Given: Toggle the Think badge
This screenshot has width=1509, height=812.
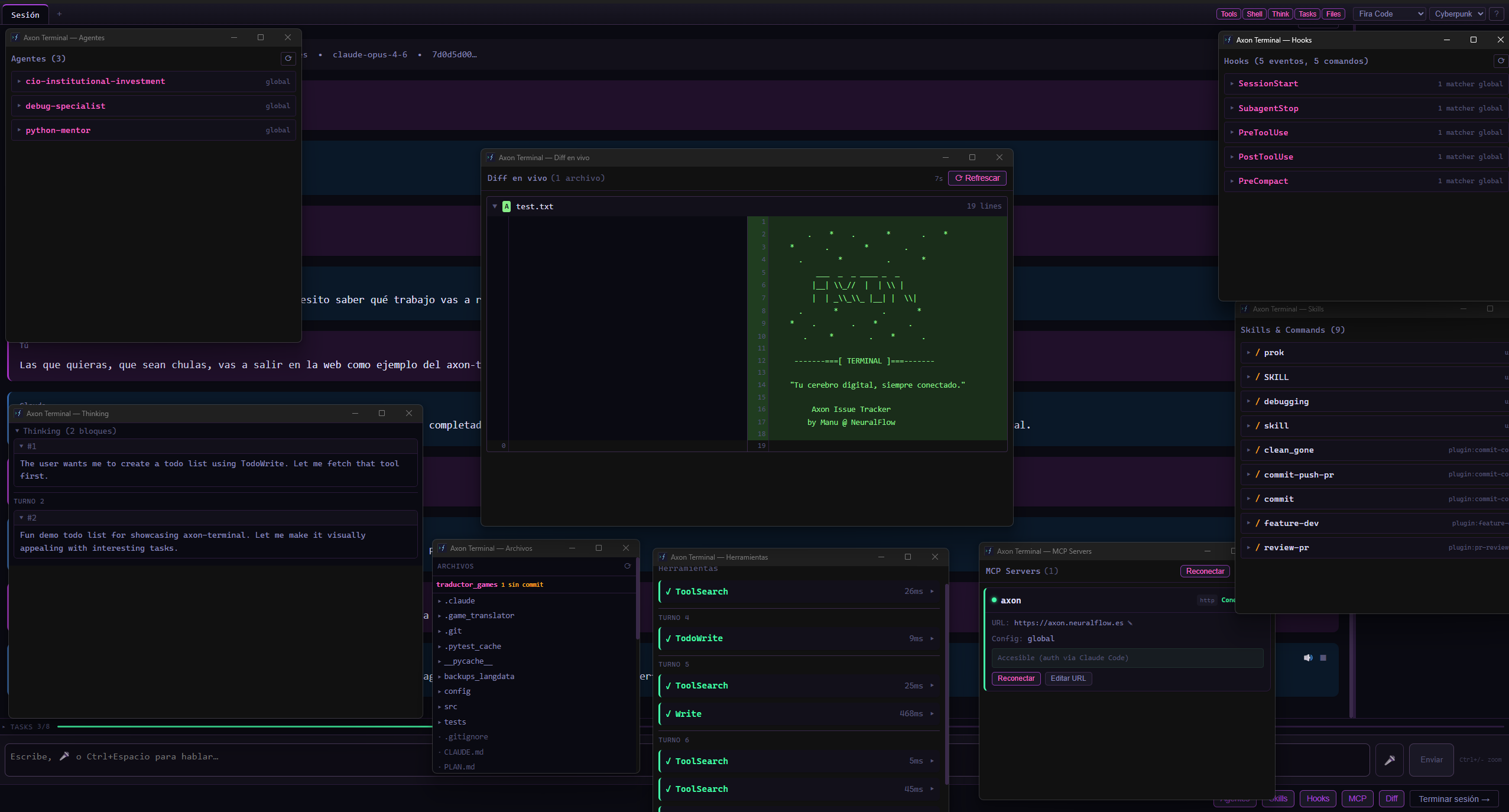Looking at the screenshot, I should point(1280,14).
